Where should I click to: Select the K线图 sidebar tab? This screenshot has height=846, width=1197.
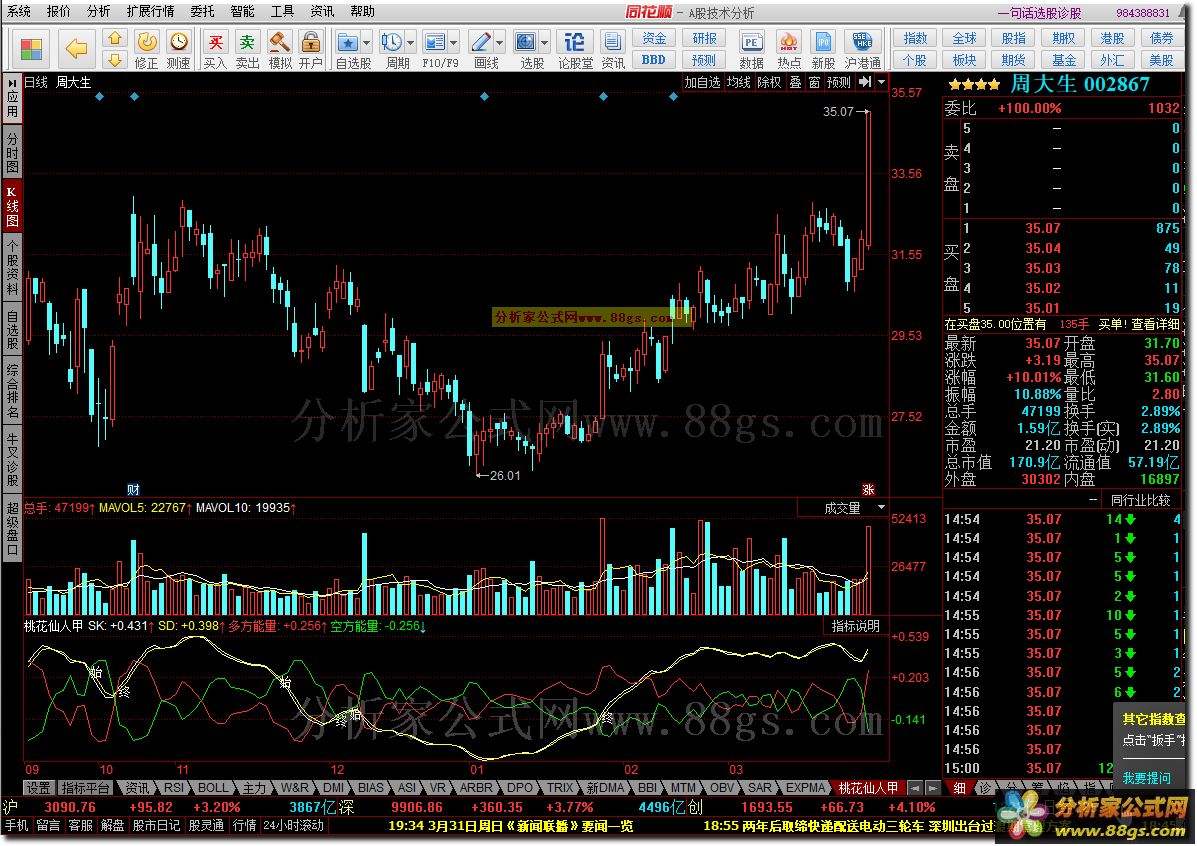coord(12,206)
